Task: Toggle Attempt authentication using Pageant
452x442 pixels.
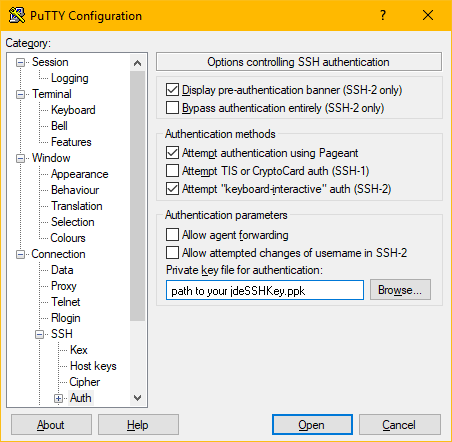Action: (172, 153)
